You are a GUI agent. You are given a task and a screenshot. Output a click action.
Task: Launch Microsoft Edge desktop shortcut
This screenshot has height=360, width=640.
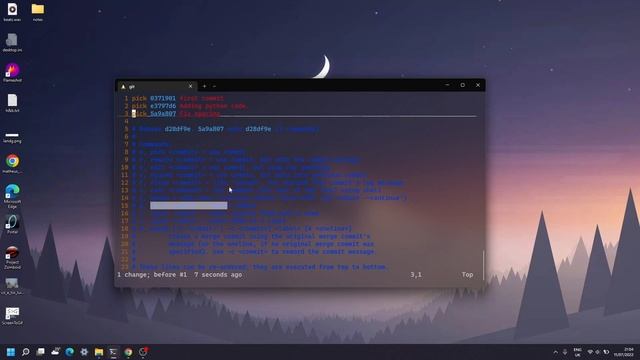pyautogui.click(x=12, y=196)
